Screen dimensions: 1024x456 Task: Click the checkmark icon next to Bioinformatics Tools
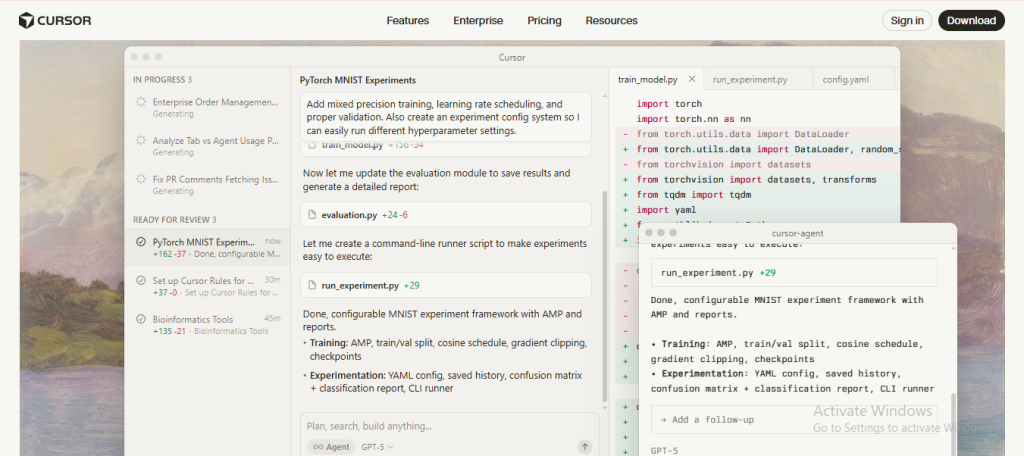(x=141, y=319)
